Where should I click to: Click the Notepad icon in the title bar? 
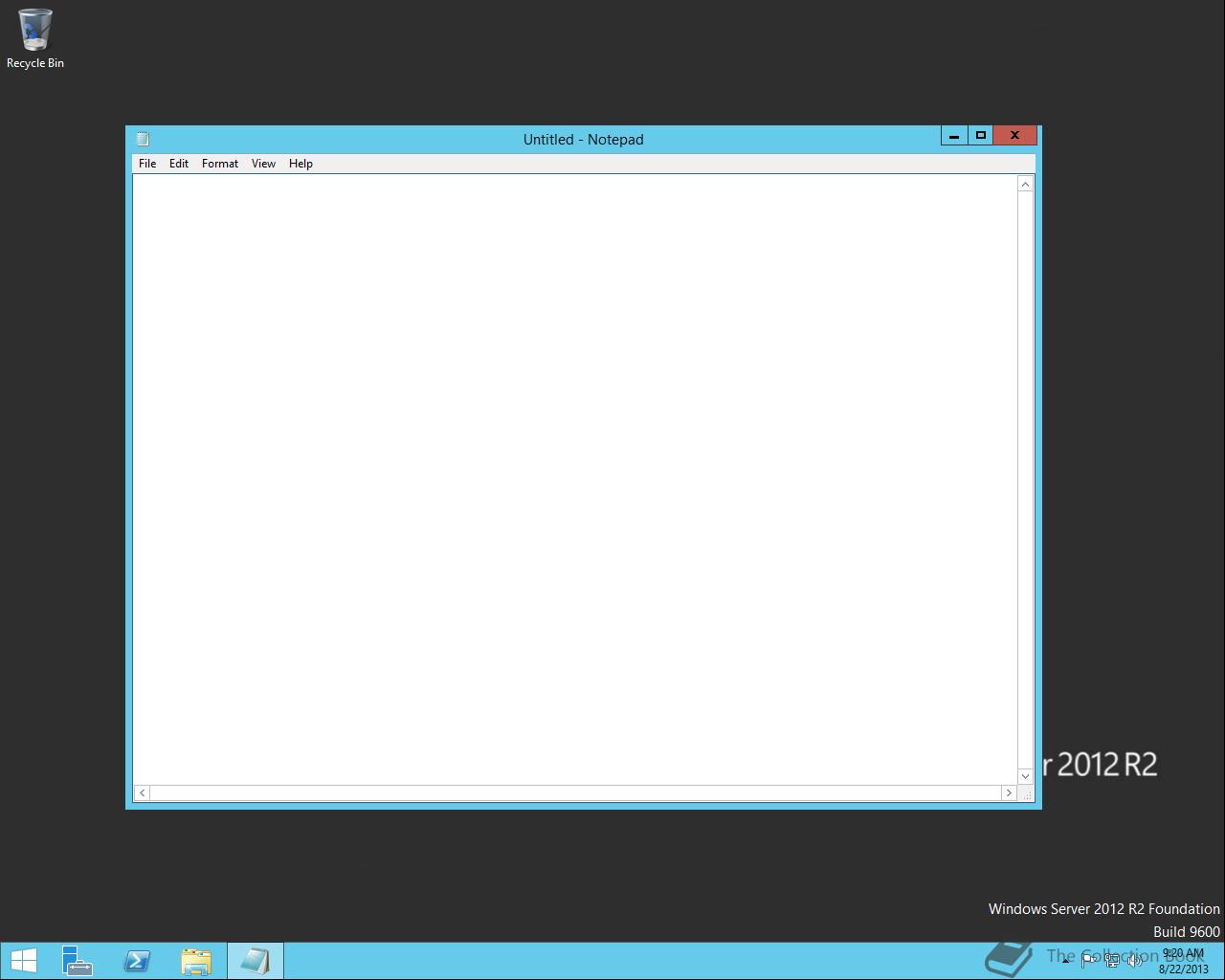(143, 139)
